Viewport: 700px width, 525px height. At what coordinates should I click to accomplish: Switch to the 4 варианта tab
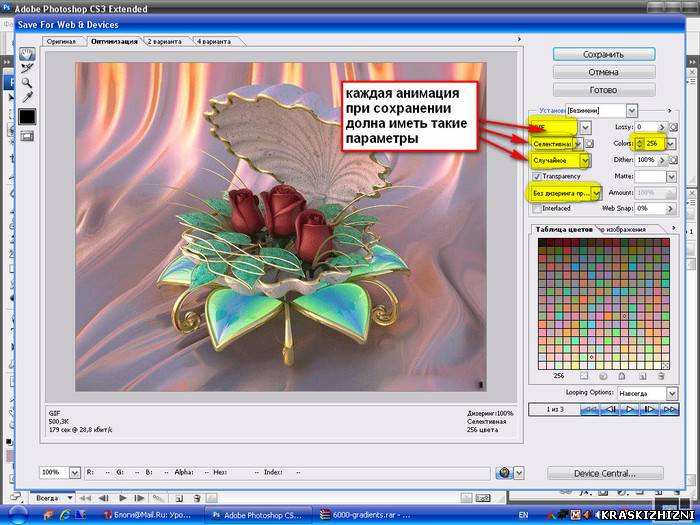click(x=214, y=41)
